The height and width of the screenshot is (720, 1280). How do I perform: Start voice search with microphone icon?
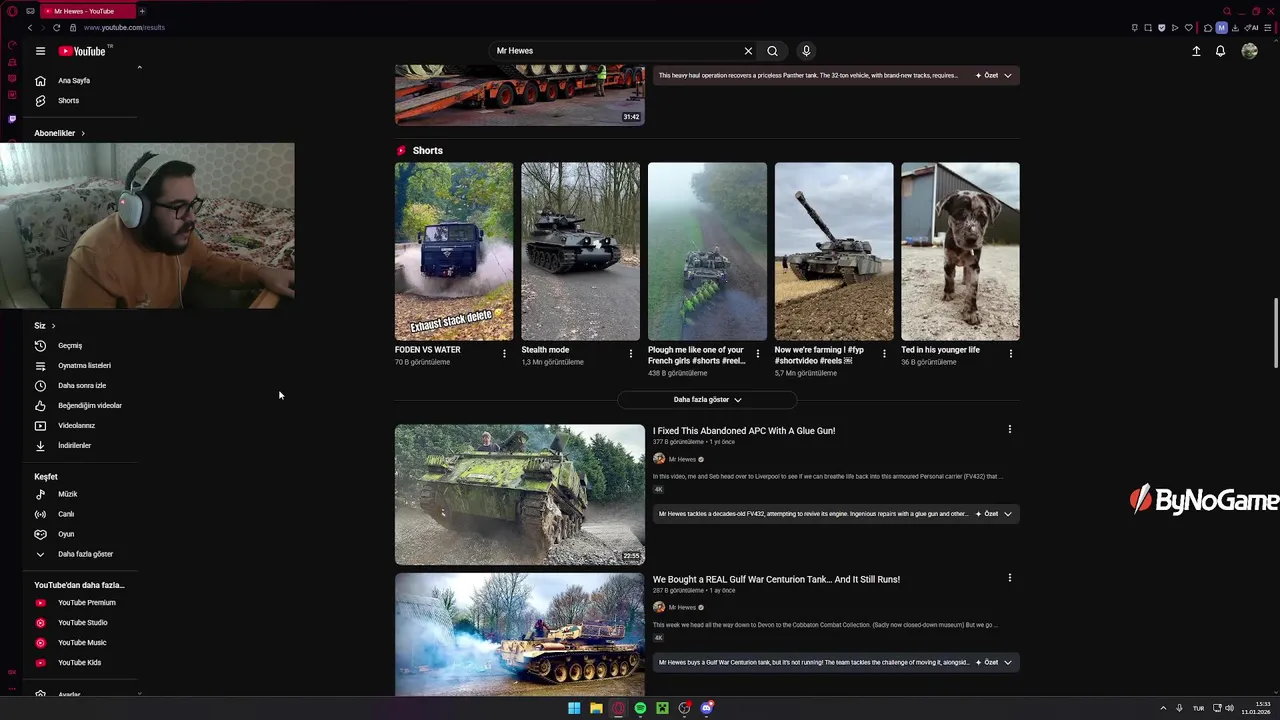(x=806, y=51)
